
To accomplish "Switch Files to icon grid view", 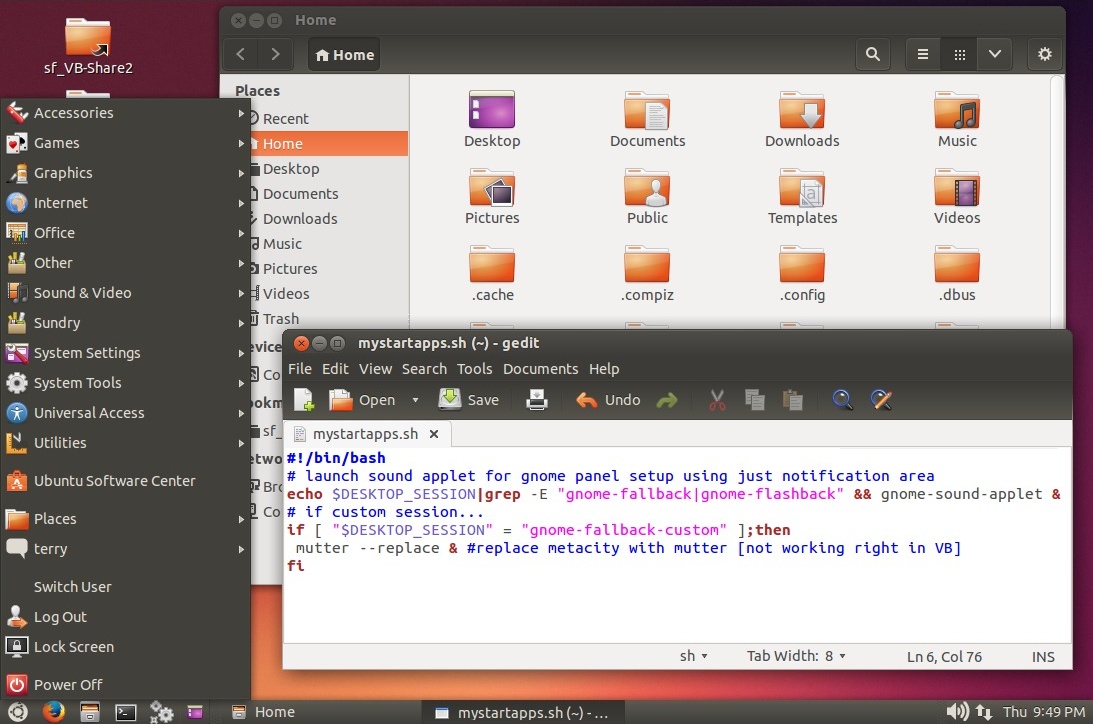I will [x=959, y=54].
